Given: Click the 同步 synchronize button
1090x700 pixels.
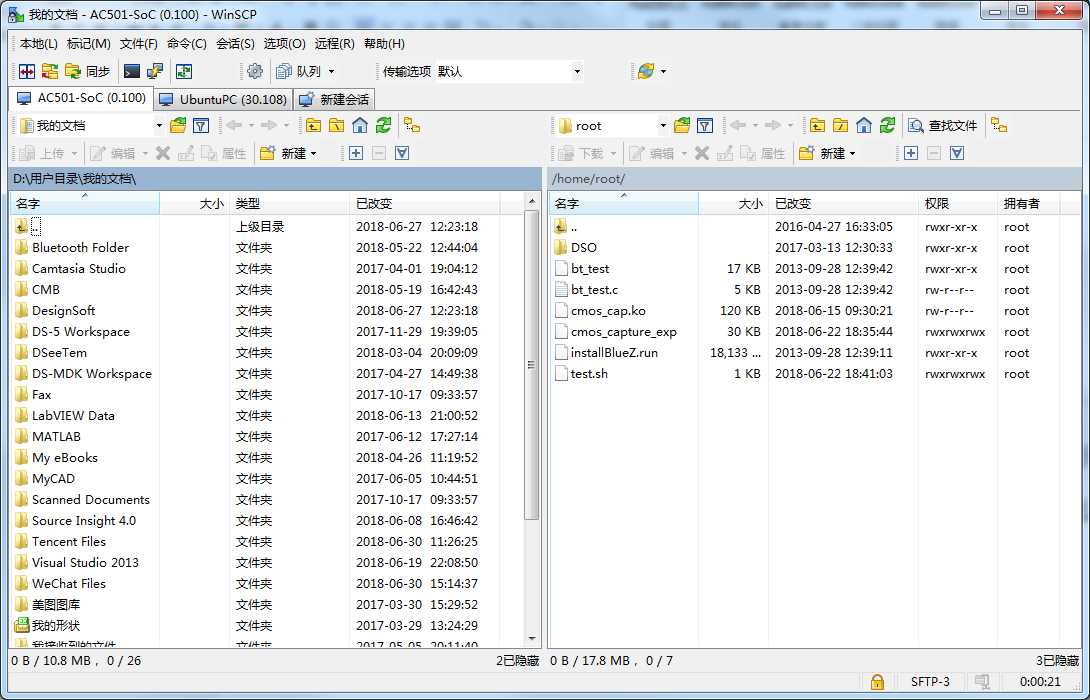Looking at the screenshot, I should pyautogui.click(x=88, y=71).
